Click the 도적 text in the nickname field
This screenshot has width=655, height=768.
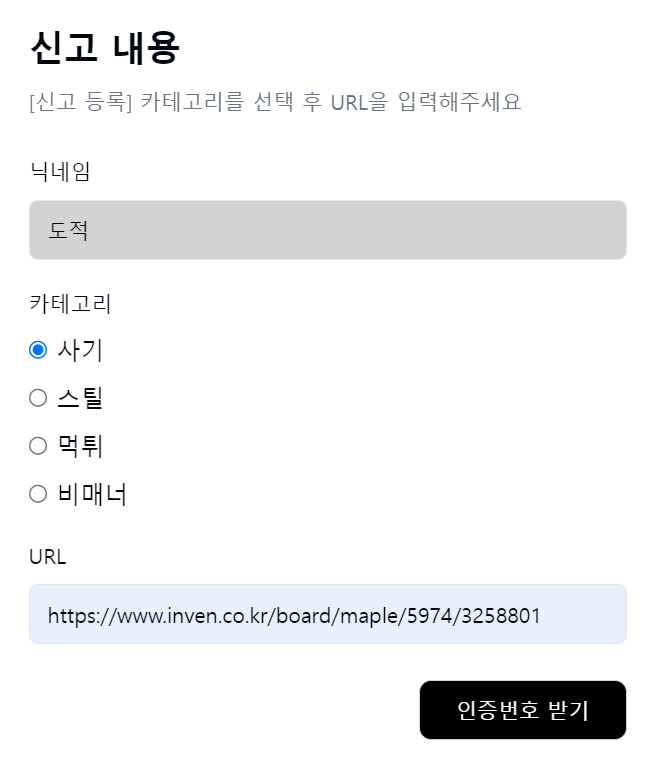[x=69, y=230]
